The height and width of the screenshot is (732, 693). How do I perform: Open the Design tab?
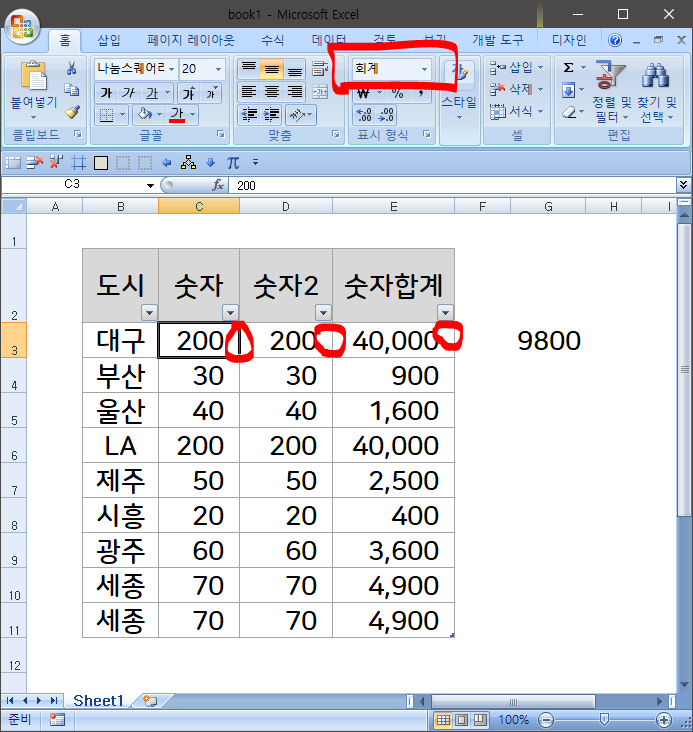click(568, 40)
